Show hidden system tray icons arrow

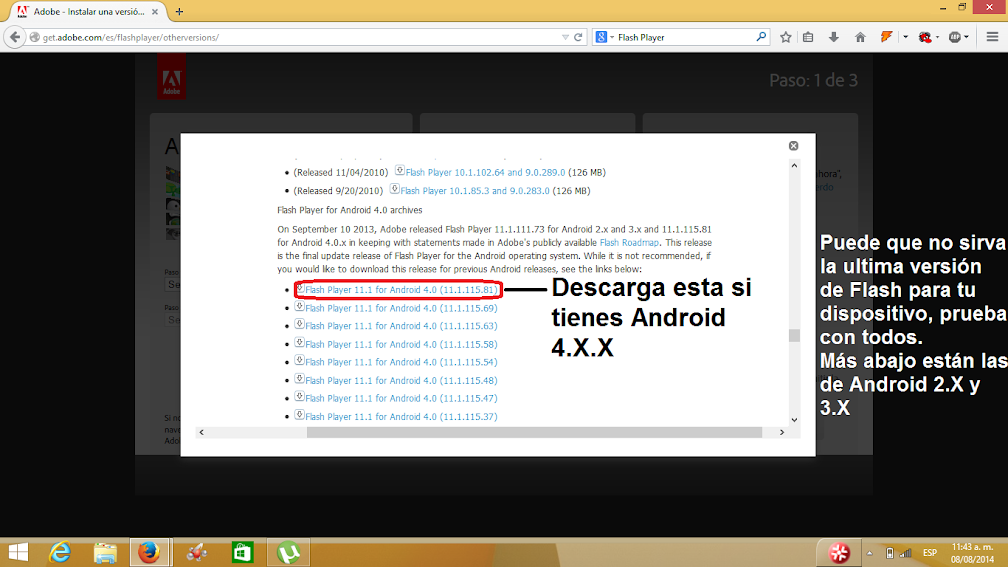click(869, 553)
